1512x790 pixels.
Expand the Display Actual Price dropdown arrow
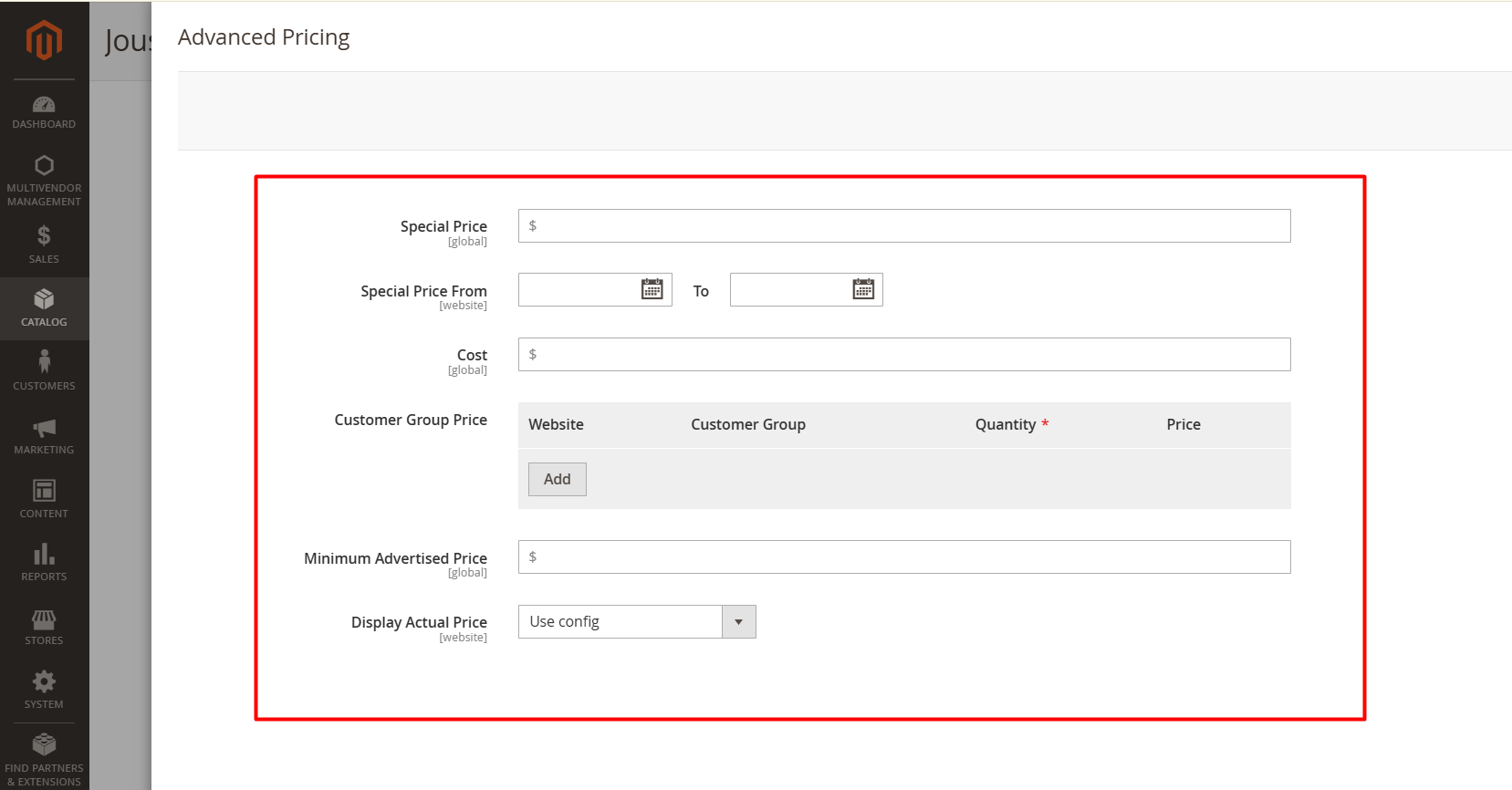click(x=739, y=622)
